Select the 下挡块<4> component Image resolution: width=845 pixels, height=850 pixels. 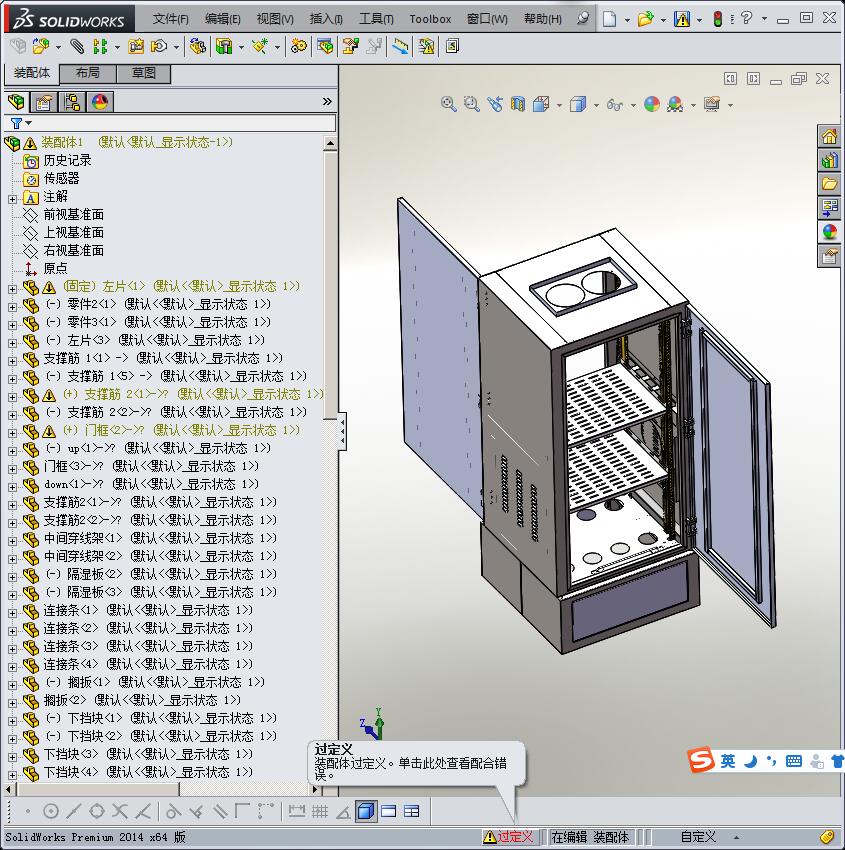148,772
